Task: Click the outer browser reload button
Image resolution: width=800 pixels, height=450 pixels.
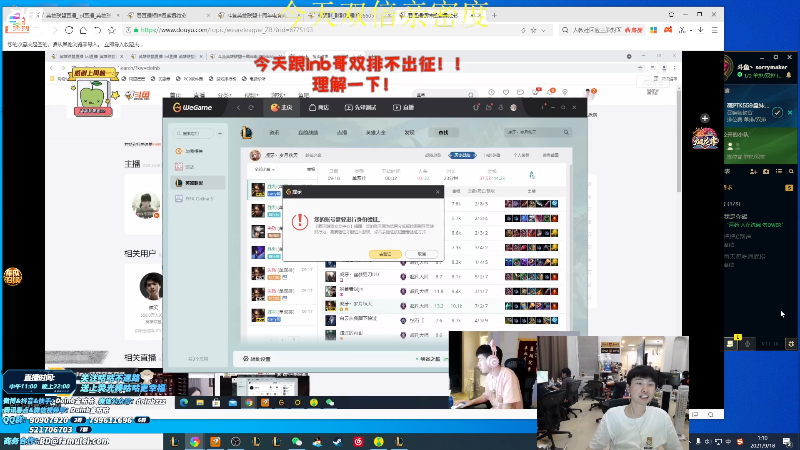Action: (69, 30)
